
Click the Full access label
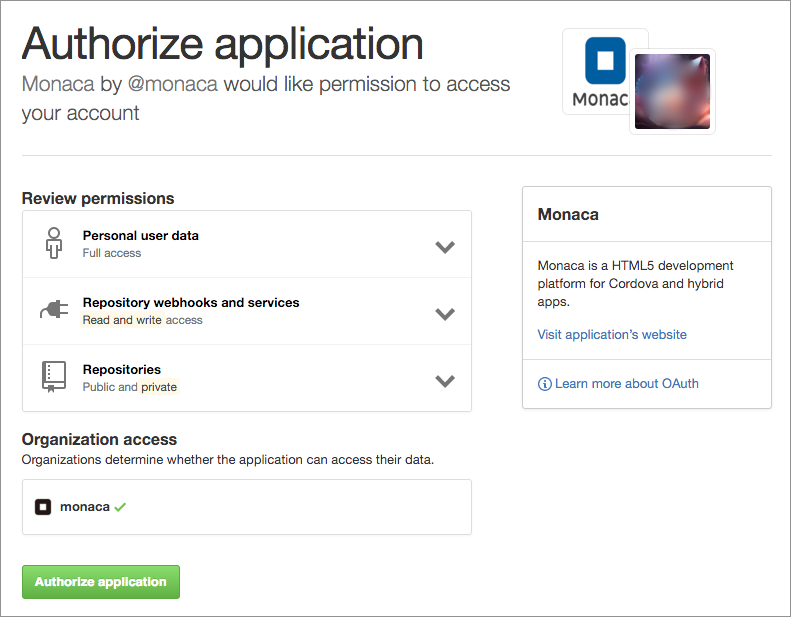click(x=112, y=253)
